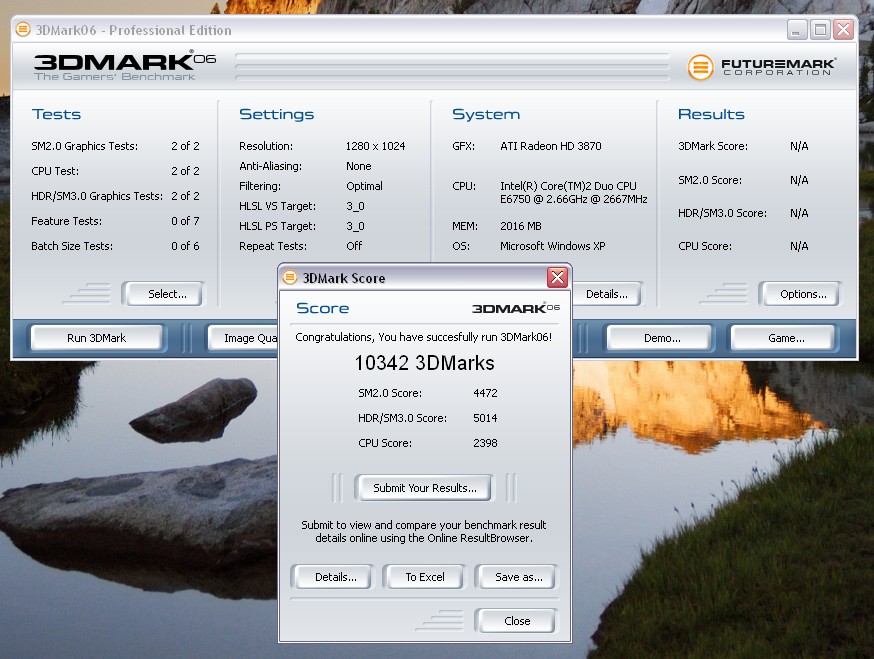This screenshot has width=874, height=659.
Task: Click the System section heading
Action: 486,114
